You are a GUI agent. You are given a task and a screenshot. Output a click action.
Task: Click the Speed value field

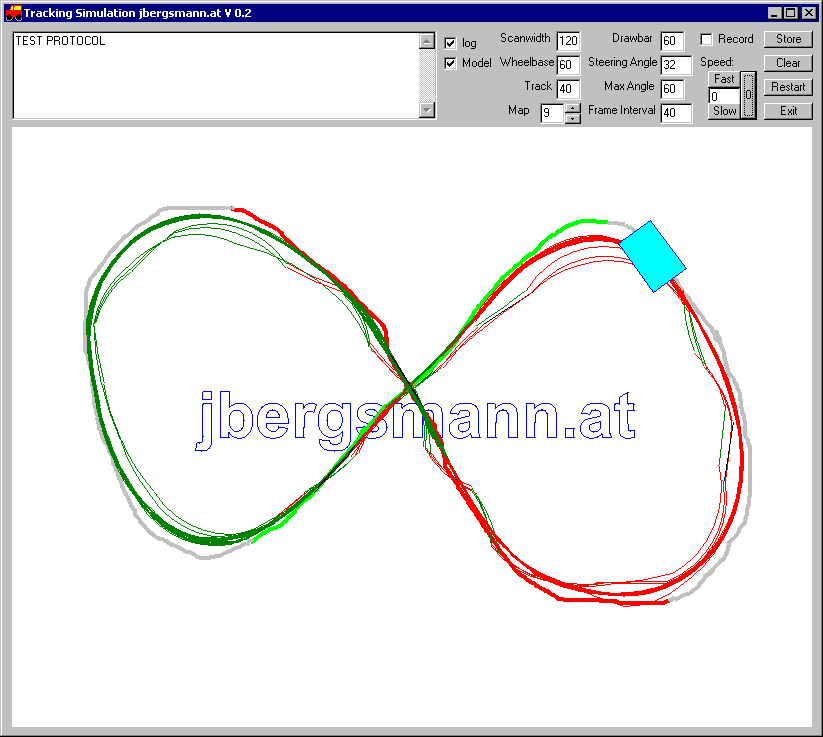724,96
